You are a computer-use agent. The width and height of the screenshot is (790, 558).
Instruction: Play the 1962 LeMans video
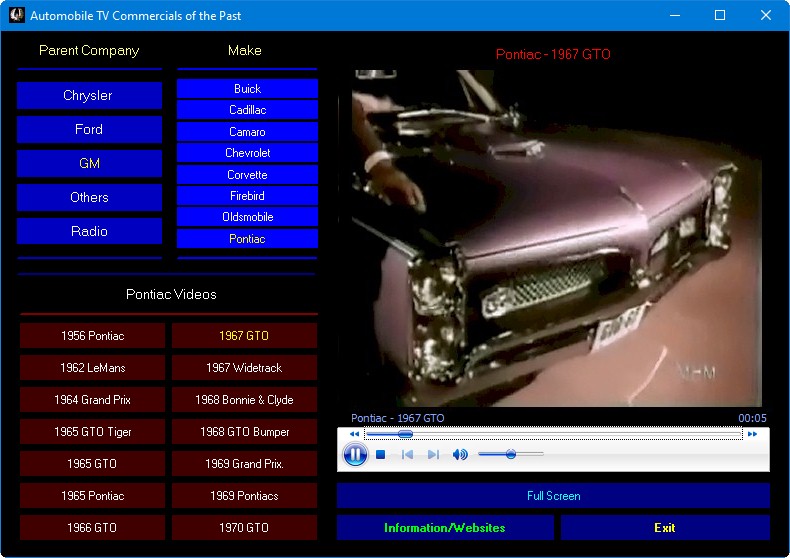[93, 368]
